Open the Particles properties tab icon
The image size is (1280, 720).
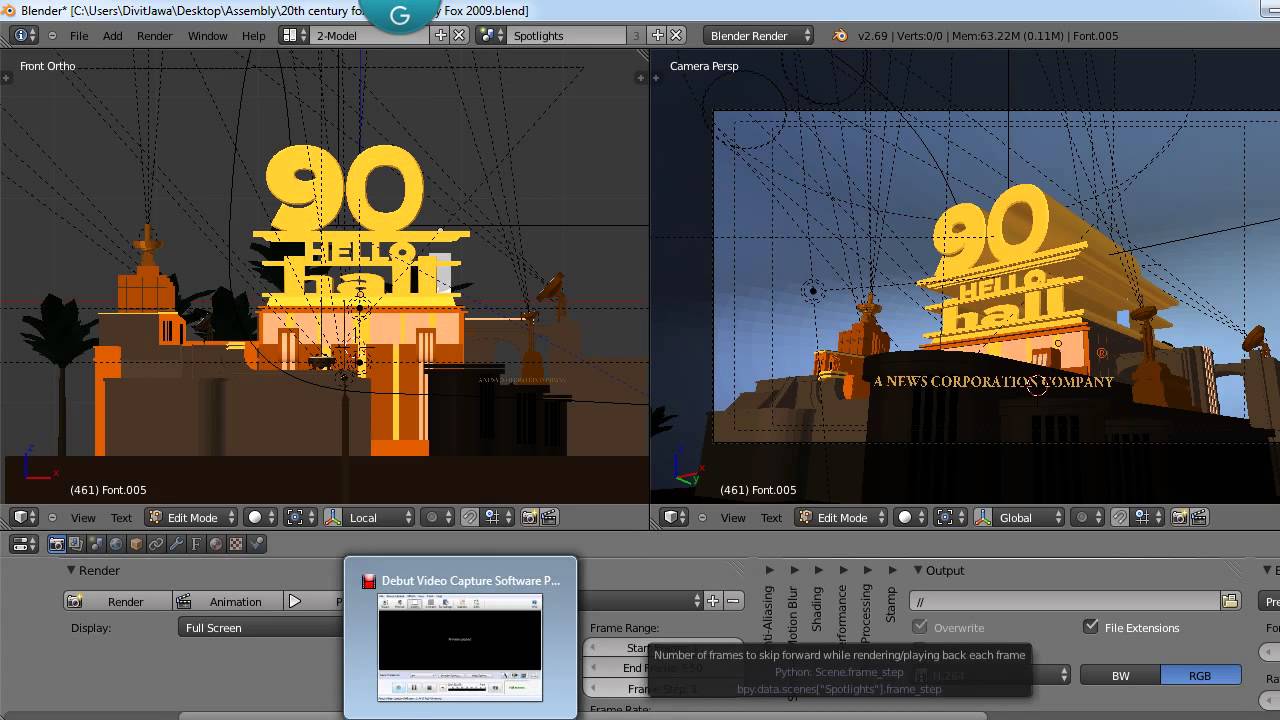coord(257,544)
